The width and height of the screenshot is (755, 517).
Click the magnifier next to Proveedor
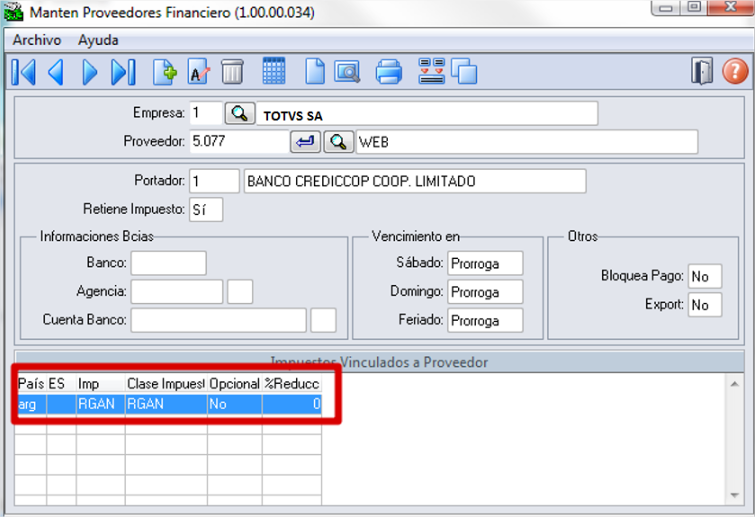coord(338,142)
